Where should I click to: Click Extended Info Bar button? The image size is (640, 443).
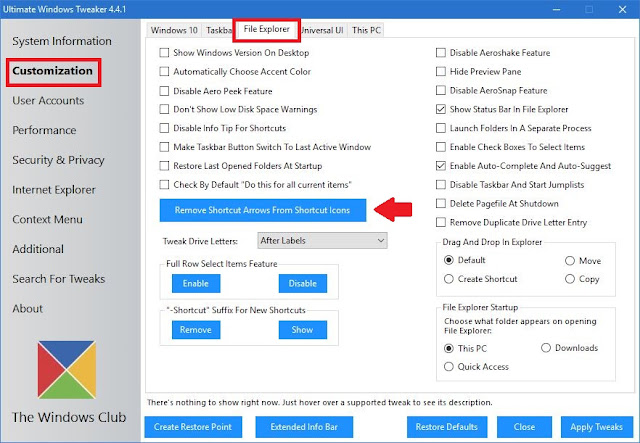[304, 427]
